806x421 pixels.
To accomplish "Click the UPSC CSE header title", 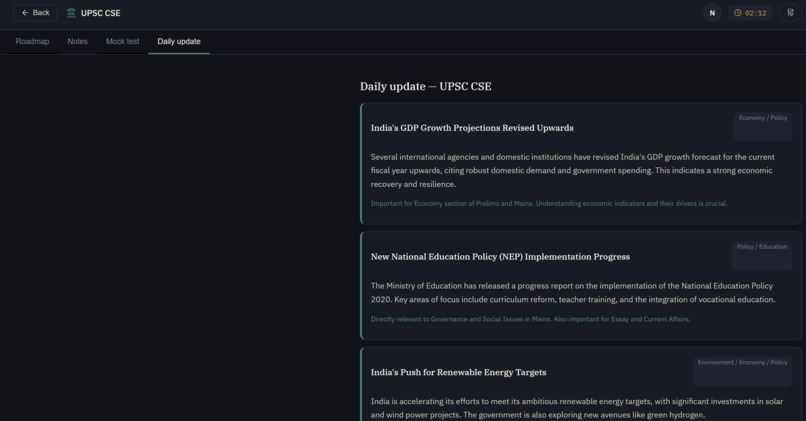I will pos(101,13).
